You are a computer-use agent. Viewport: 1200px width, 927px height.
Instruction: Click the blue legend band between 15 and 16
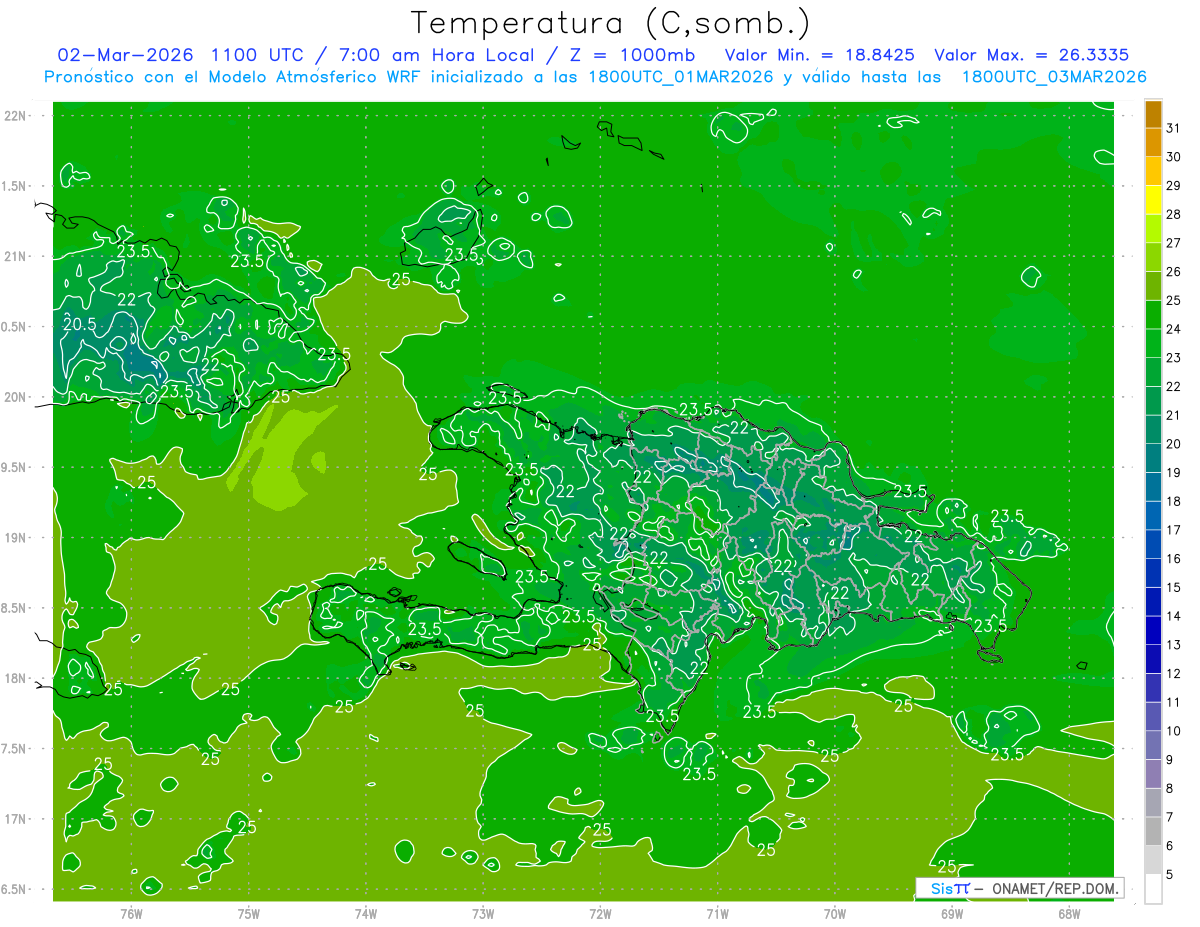[1153, 574]
